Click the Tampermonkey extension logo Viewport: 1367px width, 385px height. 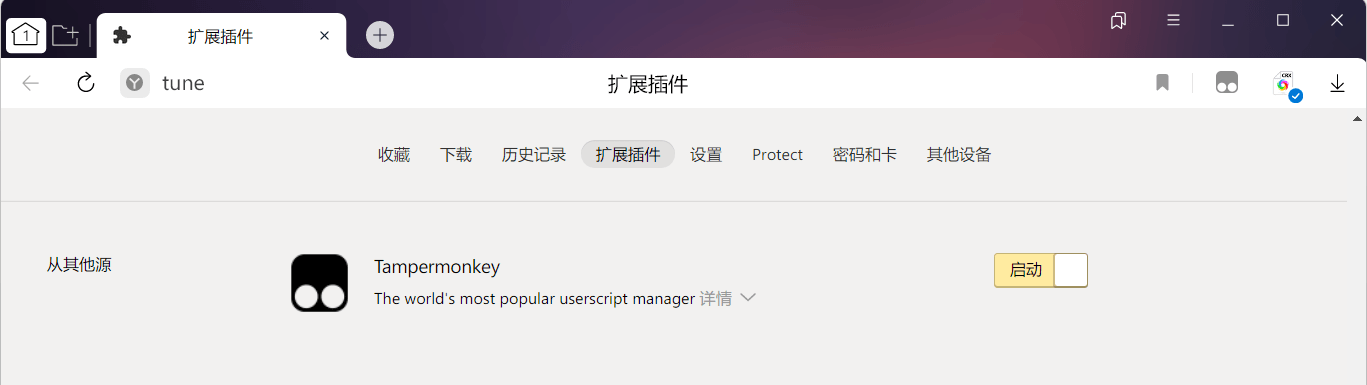click(320, 283)
